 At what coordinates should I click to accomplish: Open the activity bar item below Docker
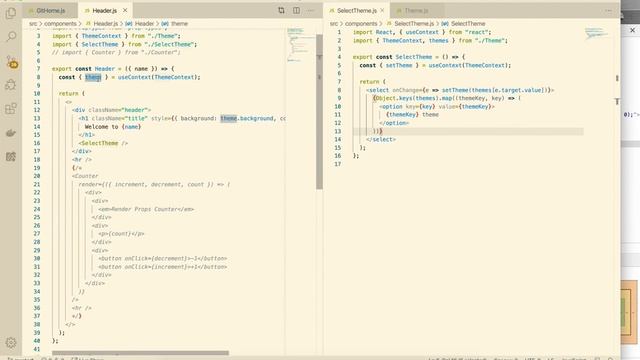(11, 157)
